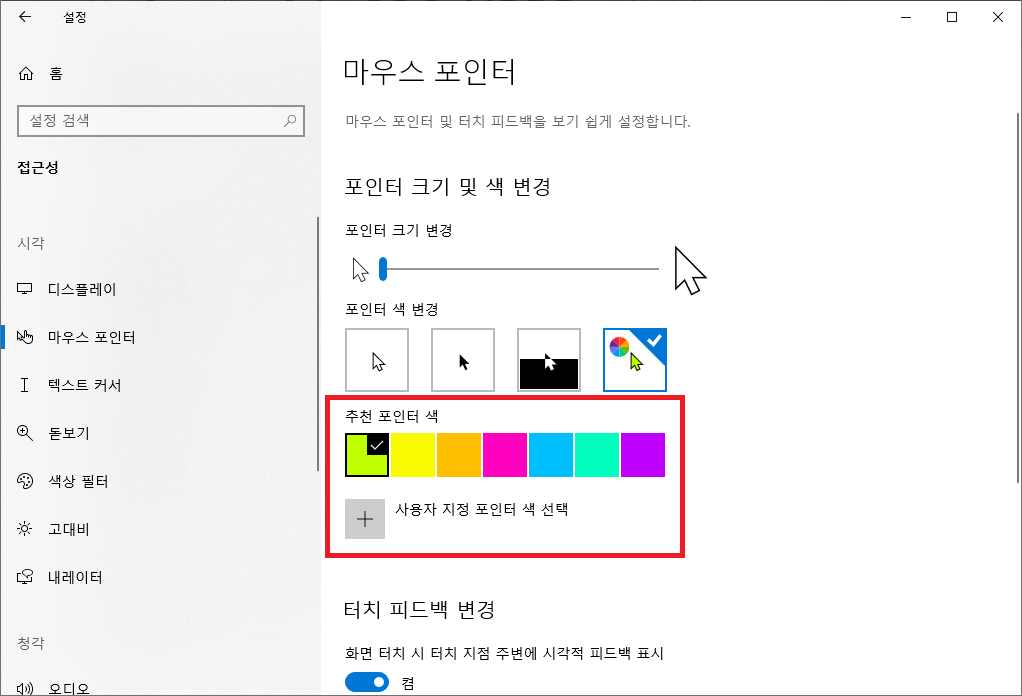Screen dimensions: 1022x696
Task: Focus the 설정 검색 search field
Action: point(160,121)
